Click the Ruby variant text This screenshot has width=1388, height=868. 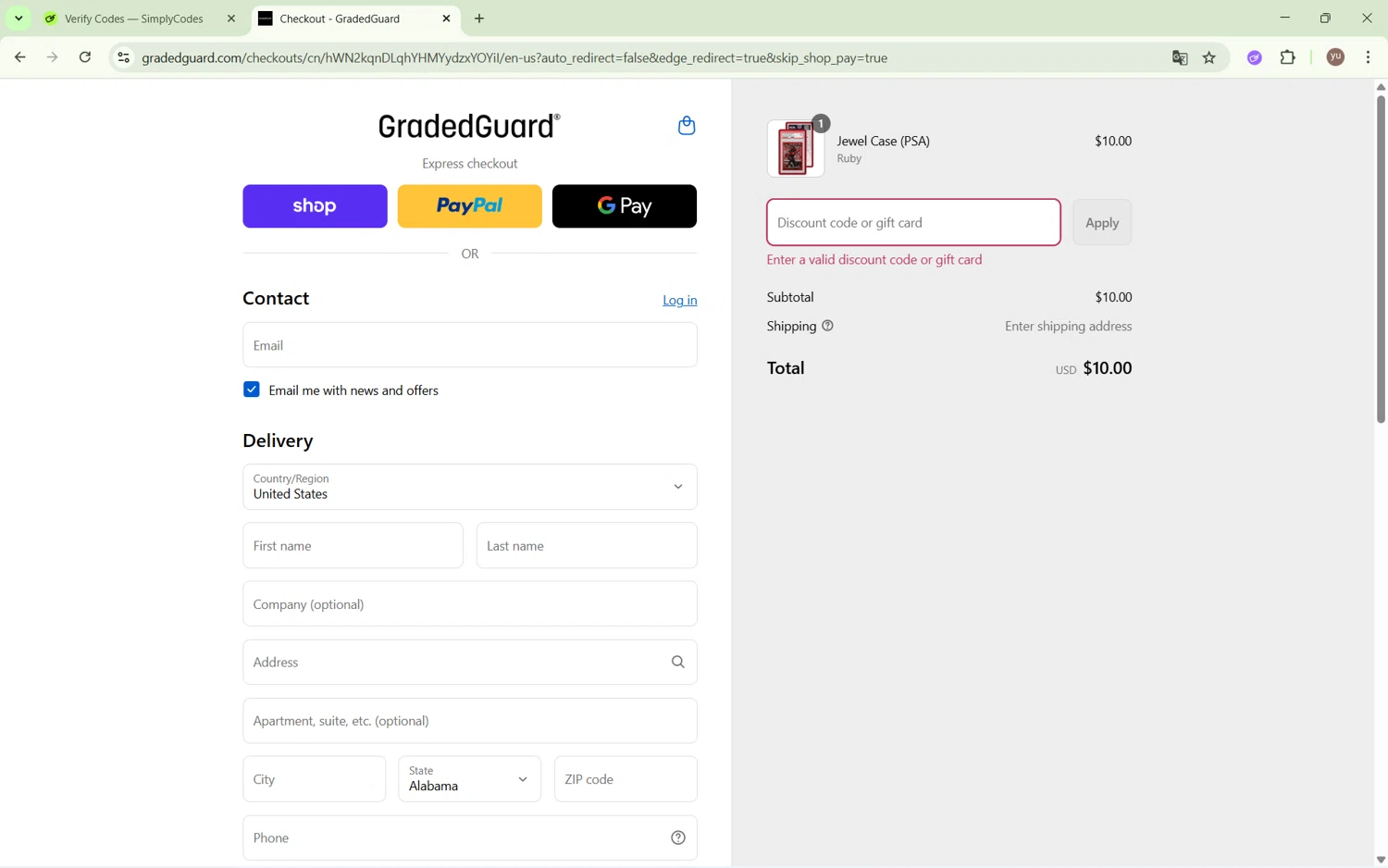849,158
